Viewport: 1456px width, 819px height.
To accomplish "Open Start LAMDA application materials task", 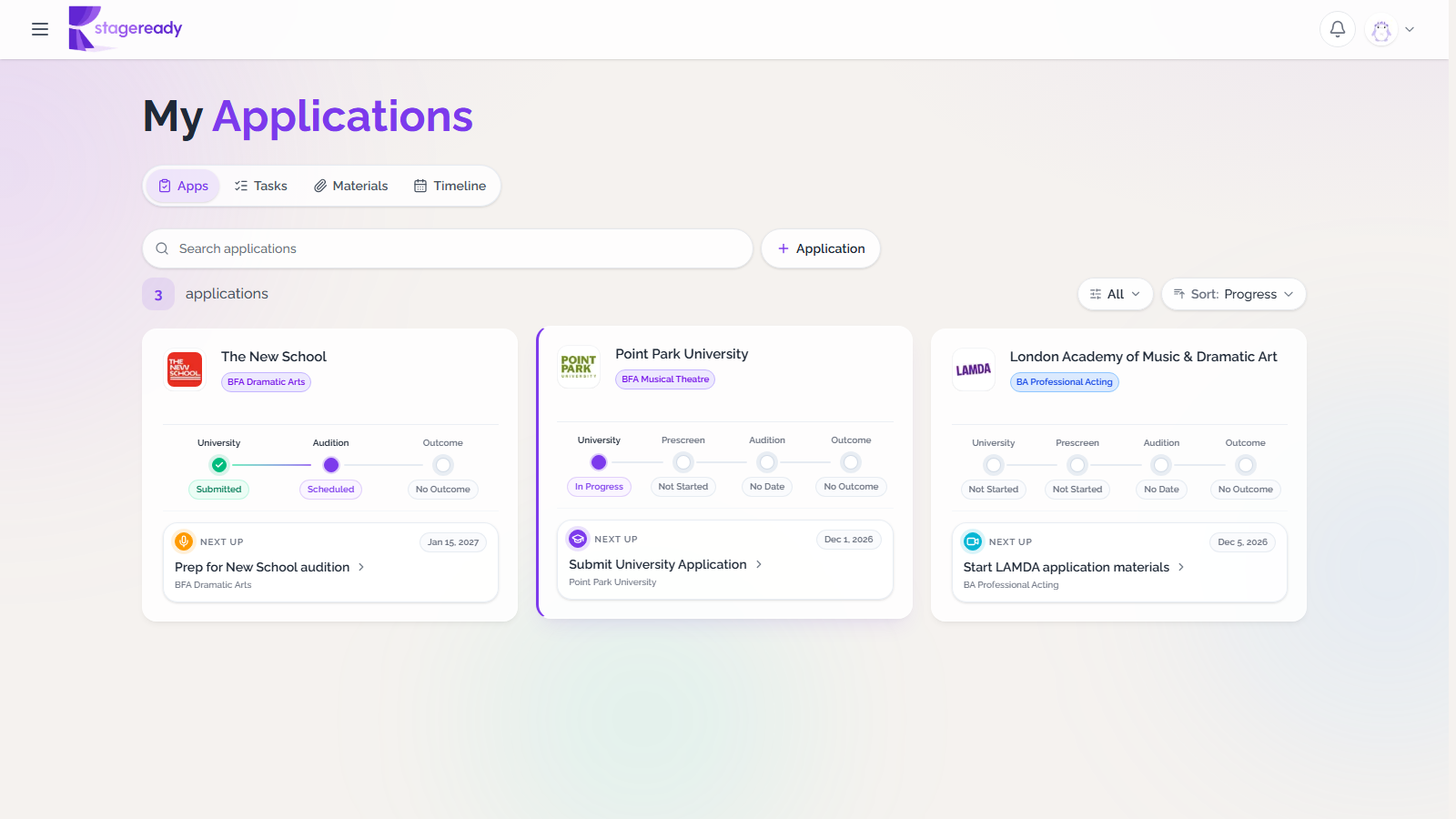I will (1067, 567).
